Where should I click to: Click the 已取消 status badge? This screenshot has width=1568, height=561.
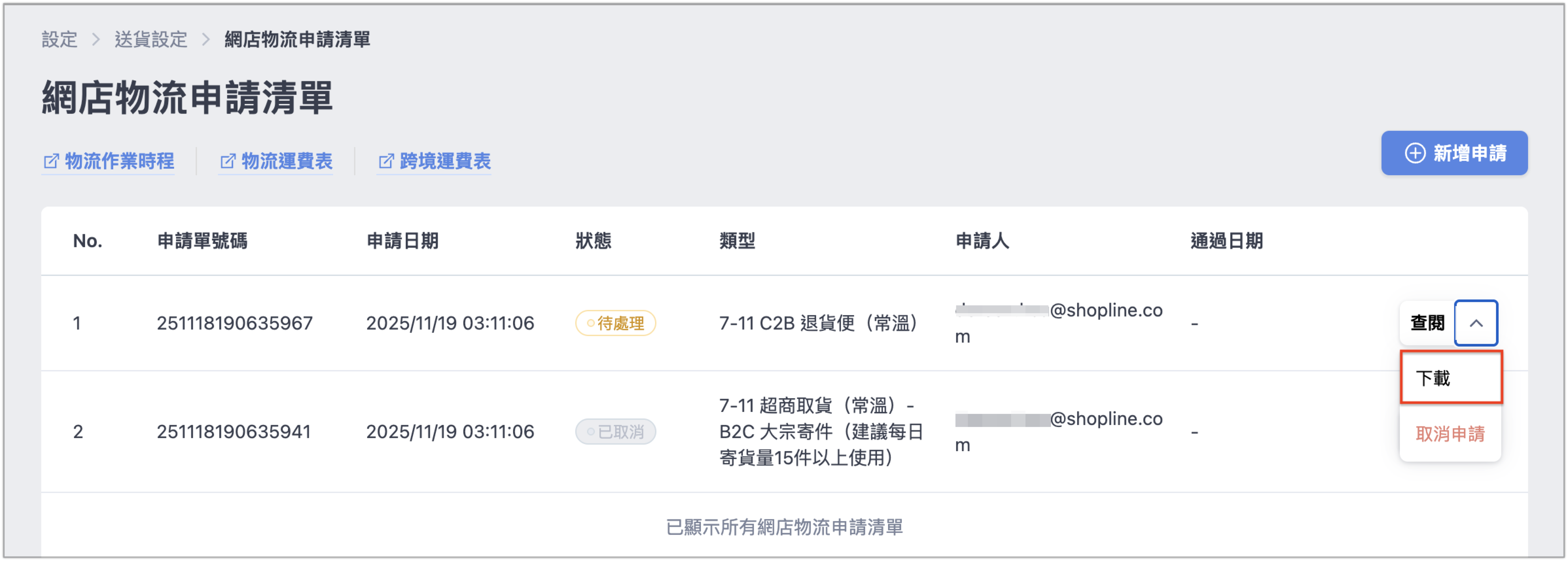615,432
